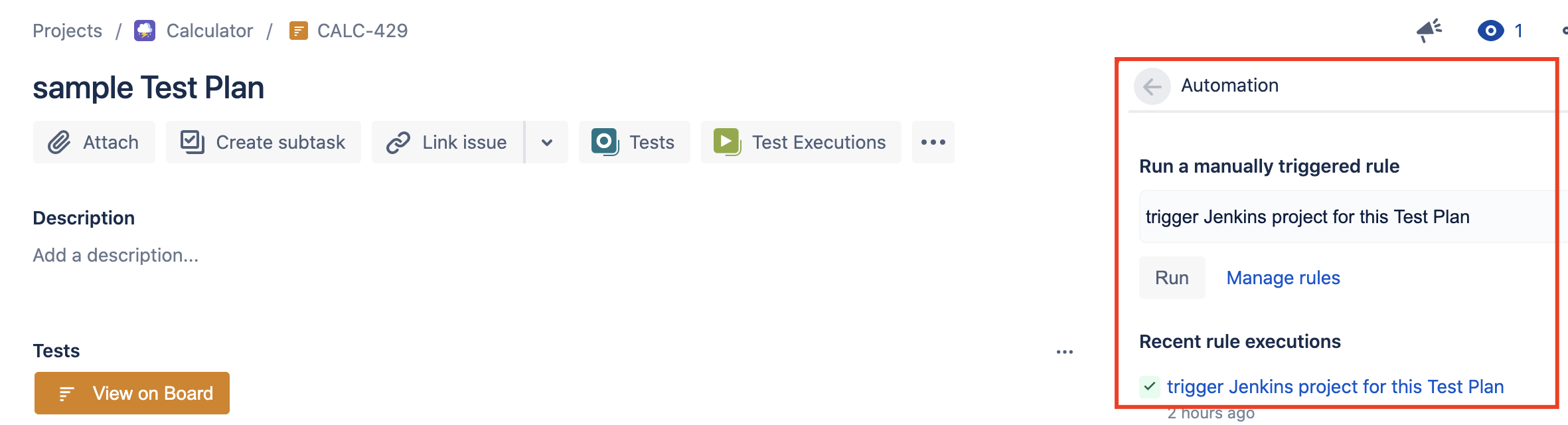Viewport: 1568px width, 425px height.
Task: Open the Tests panel icon
Action: (605, 142)
